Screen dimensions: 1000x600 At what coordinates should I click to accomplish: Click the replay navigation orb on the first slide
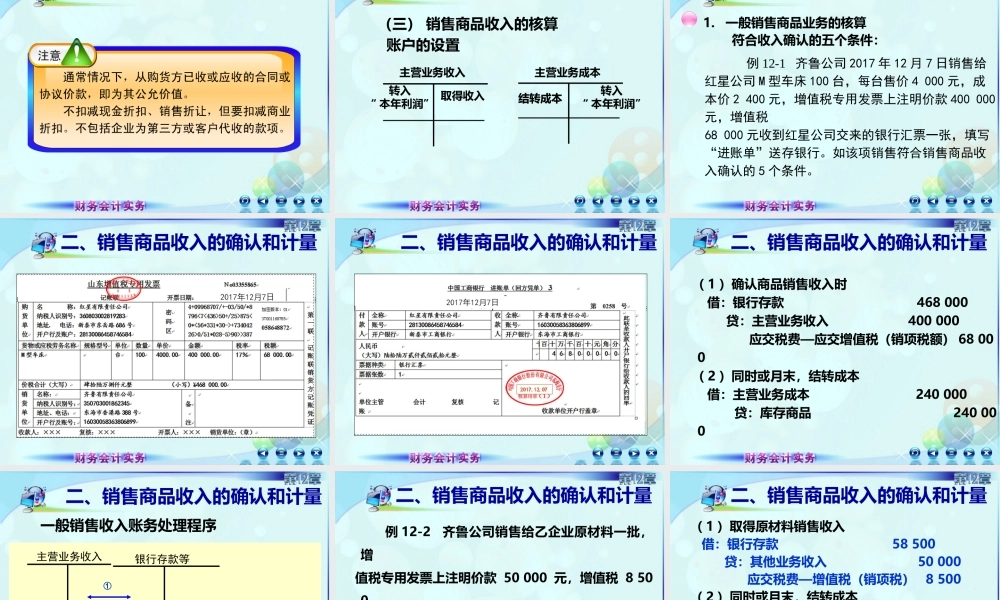click(244, 200)
